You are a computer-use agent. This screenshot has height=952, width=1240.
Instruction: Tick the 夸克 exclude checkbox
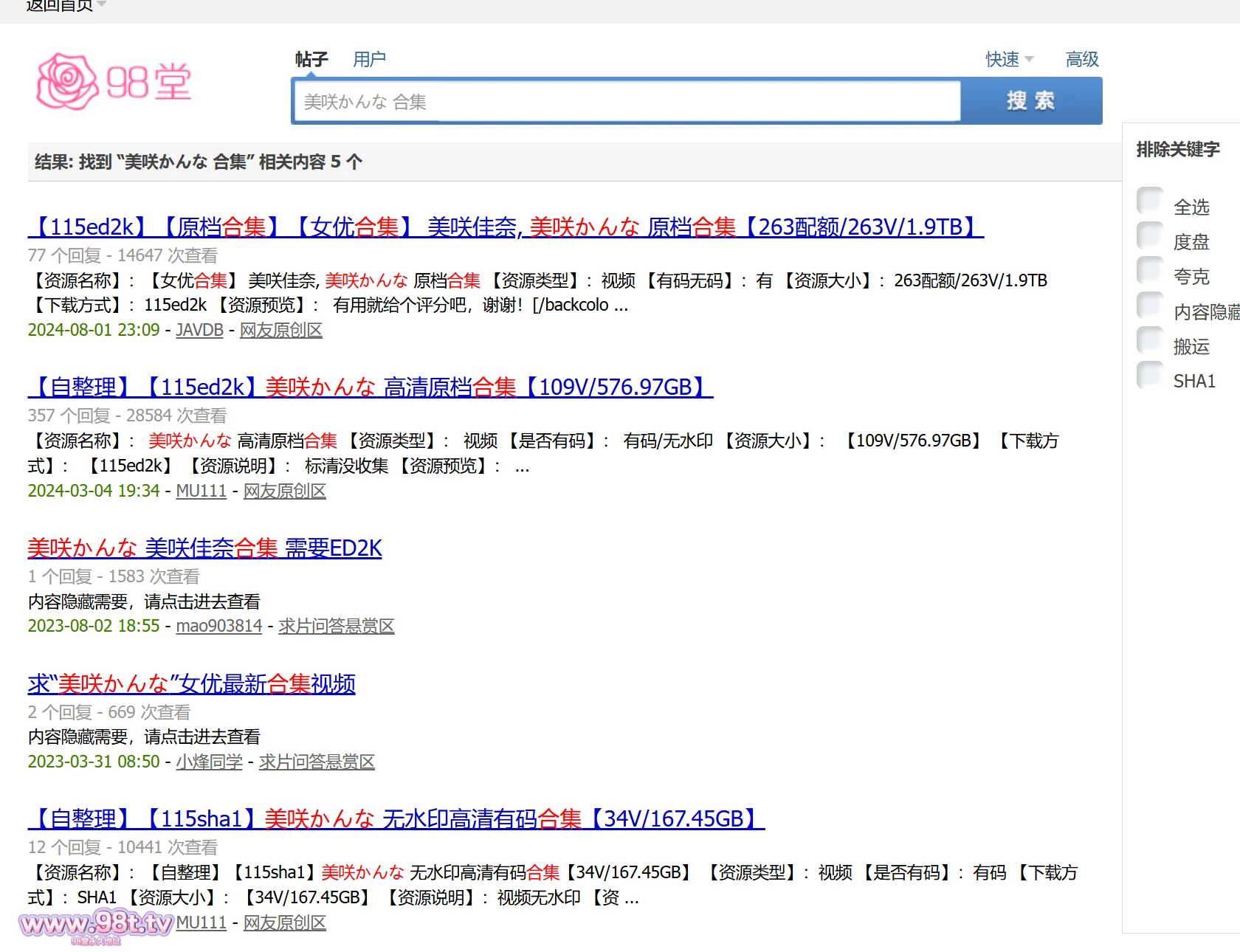pos(1149,270)
